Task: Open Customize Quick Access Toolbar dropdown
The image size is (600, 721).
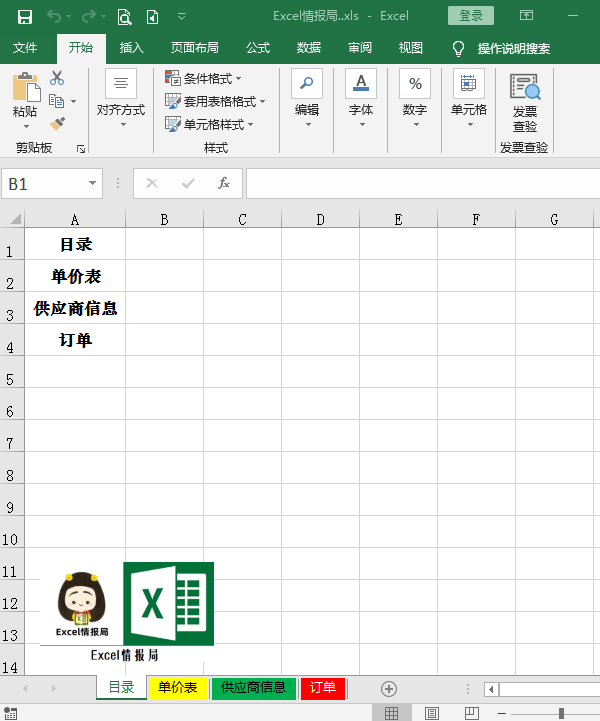Action: click(182, 17)
